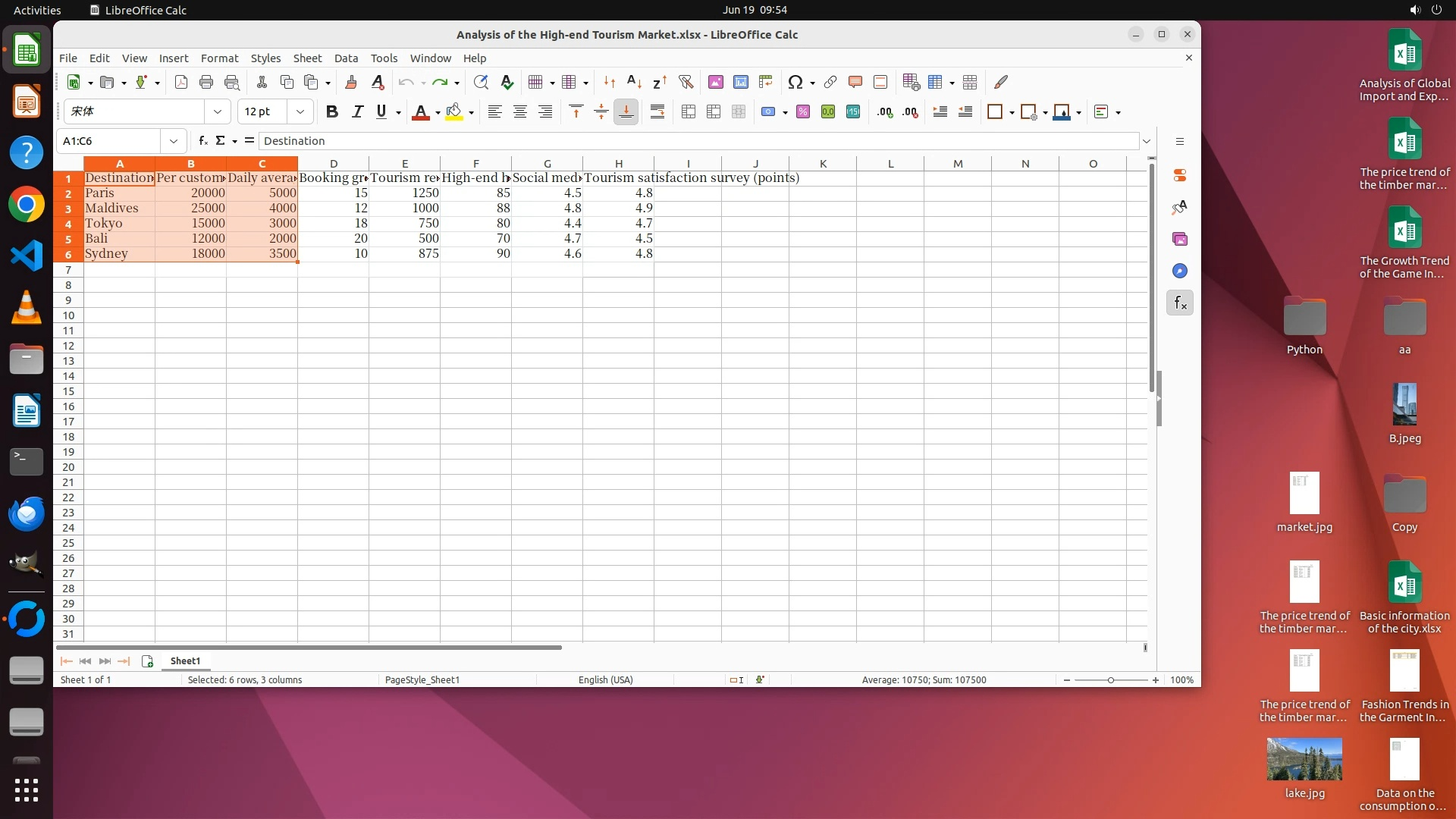Open the Name Box dropdown arrow
Screen dimensions: 1456x819
coord(174,141)
